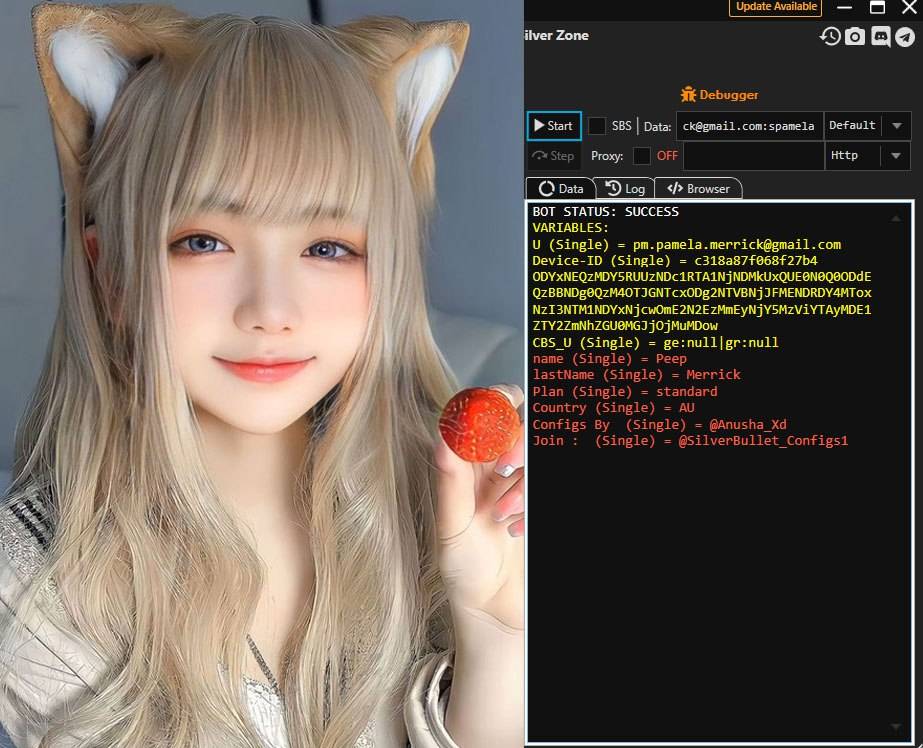Toggle the Proxy checkbox

tap(642, 156)
